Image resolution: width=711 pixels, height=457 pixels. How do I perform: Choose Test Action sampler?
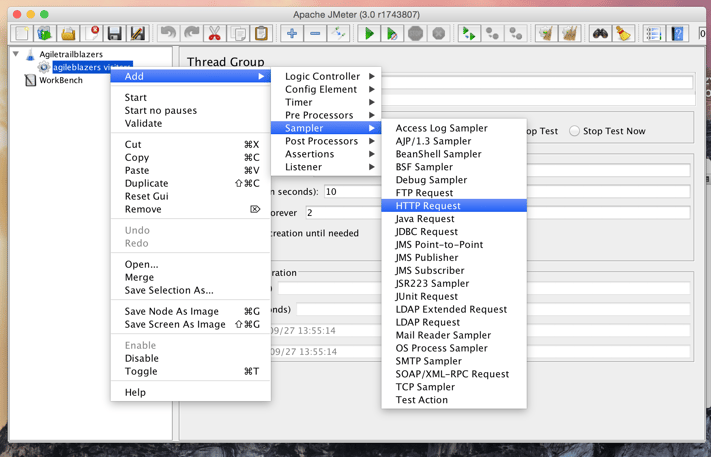(454, 400)
